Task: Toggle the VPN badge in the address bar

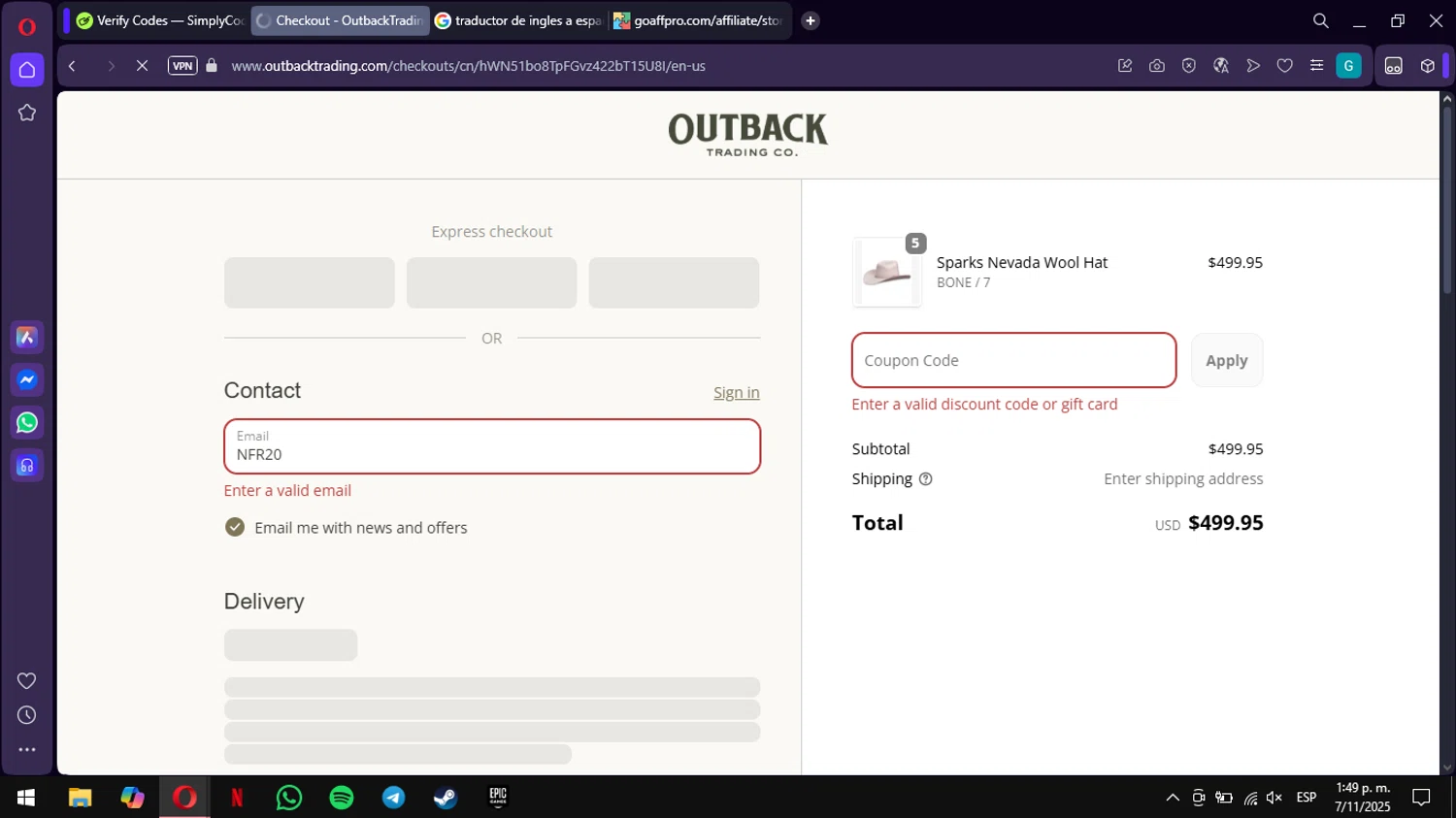Action: coord(182,66)
